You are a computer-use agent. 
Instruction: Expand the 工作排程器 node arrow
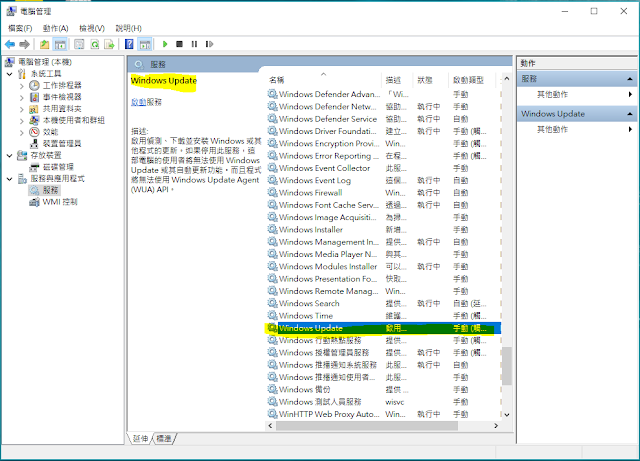22,86
